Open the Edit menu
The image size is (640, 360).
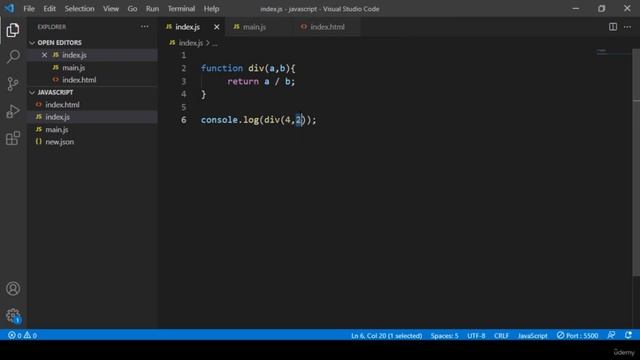pyautogui.click(x=49, y=9)
